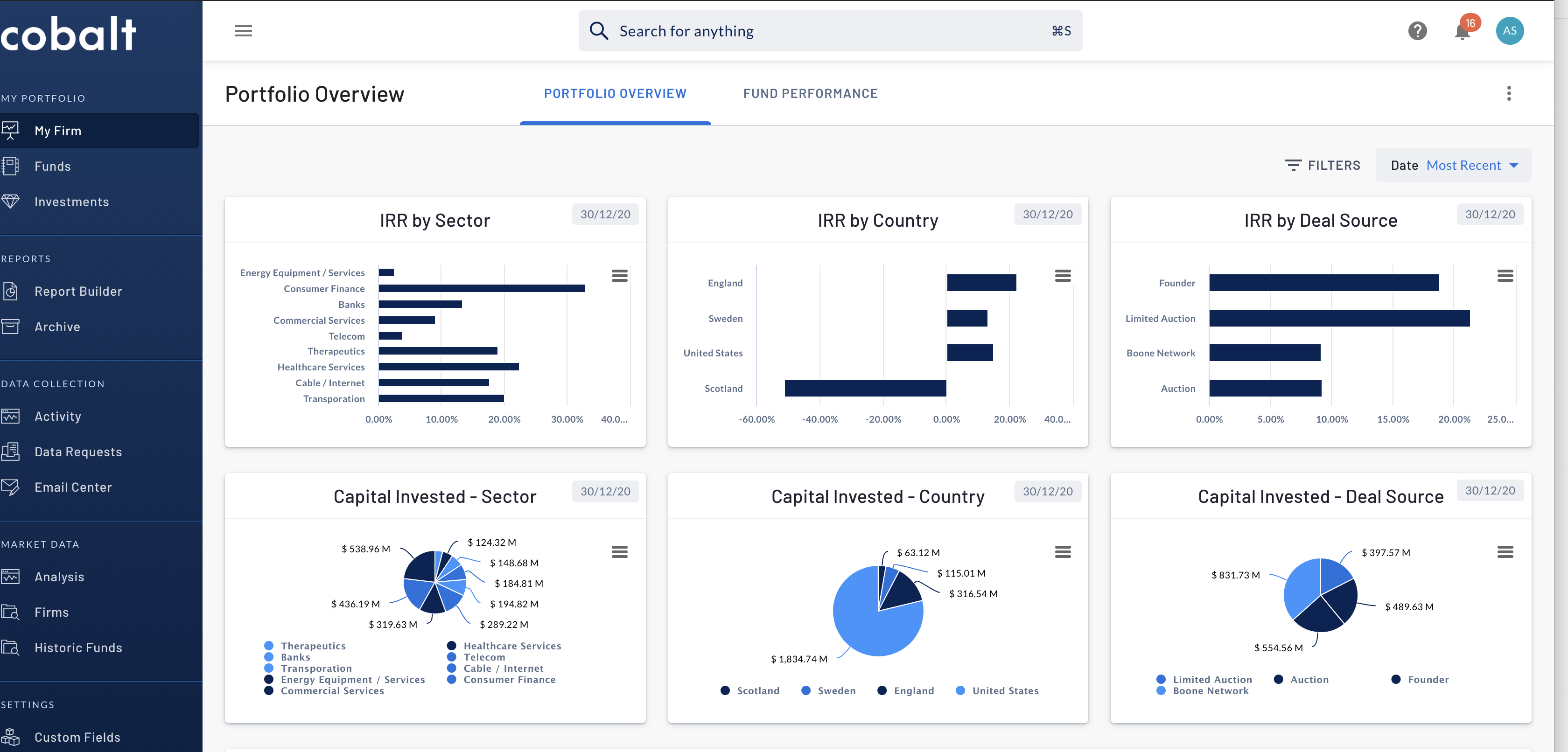
Task: Open the Activity section under Data Collection
Action: 58,416
